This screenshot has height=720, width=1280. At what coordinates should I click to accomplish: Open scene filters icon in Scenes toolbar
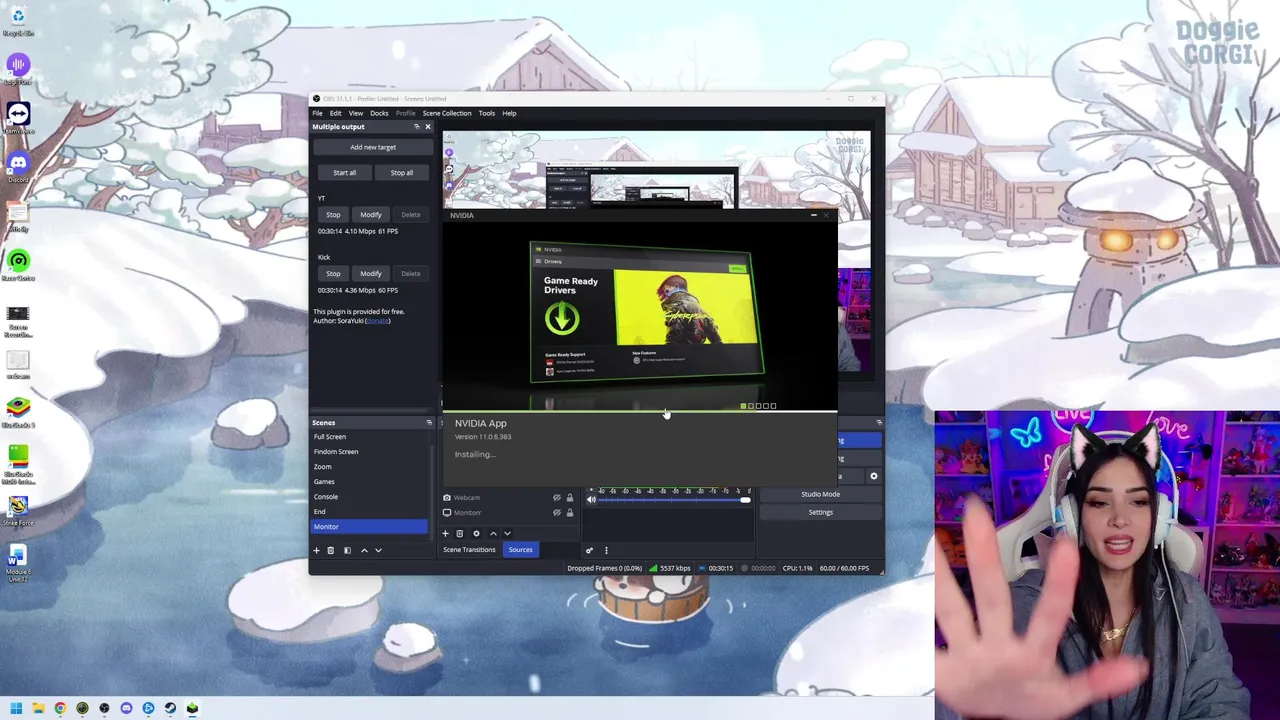[x=347, y=550]
